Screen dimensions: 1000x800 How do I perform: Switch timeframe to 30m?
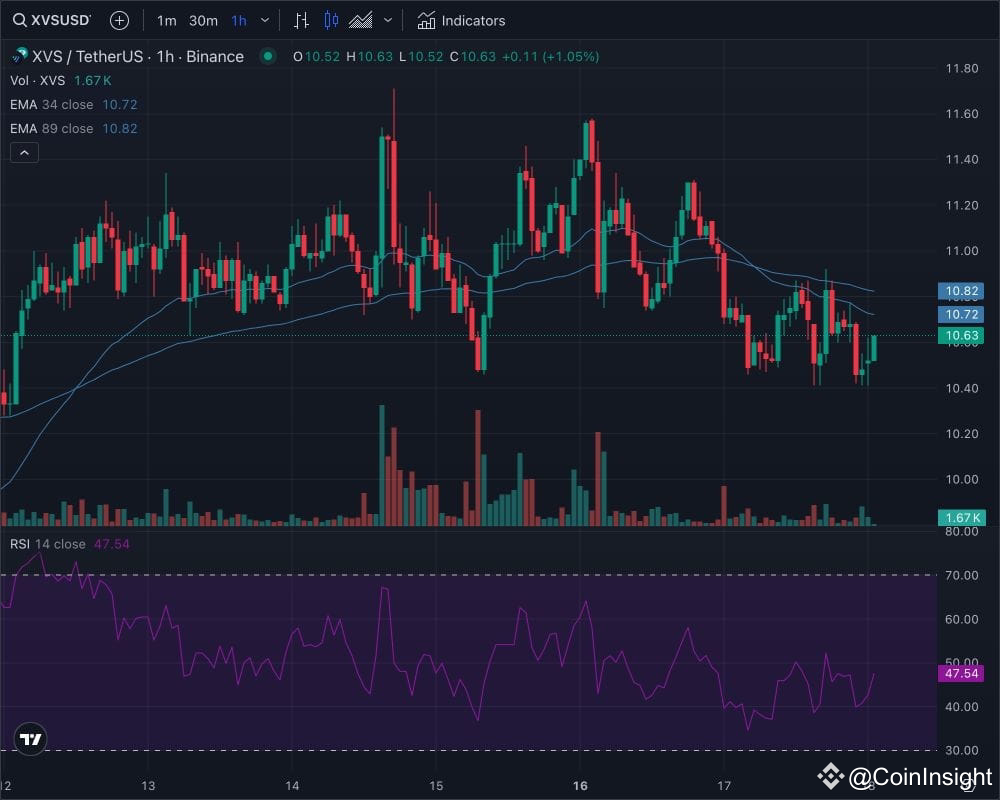click(203, 20)
